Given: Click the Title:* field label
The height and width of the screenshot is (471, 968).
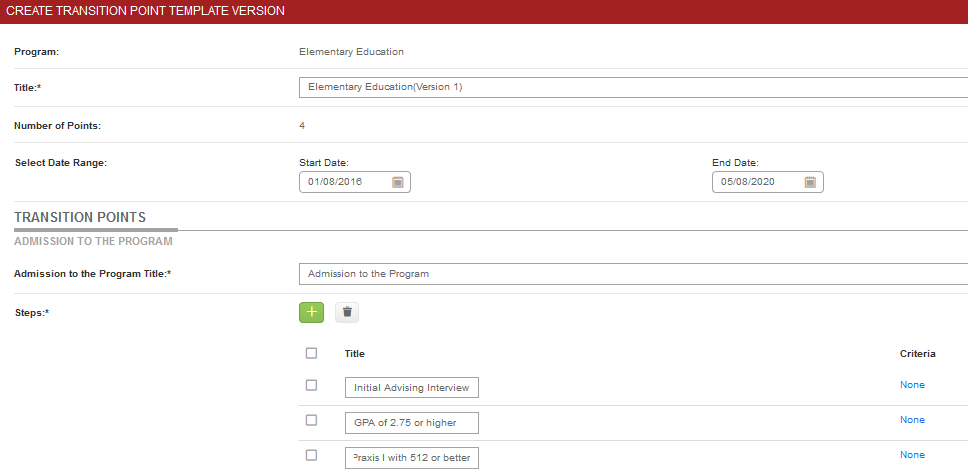Looking at the screenshot, I should (28, 88).
